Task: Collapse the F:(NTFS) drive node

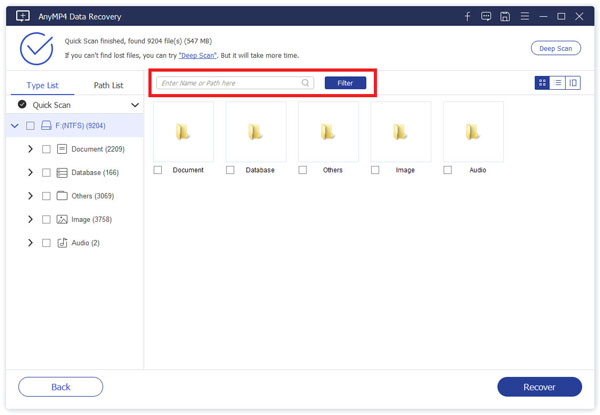Action: pos(14,126)
